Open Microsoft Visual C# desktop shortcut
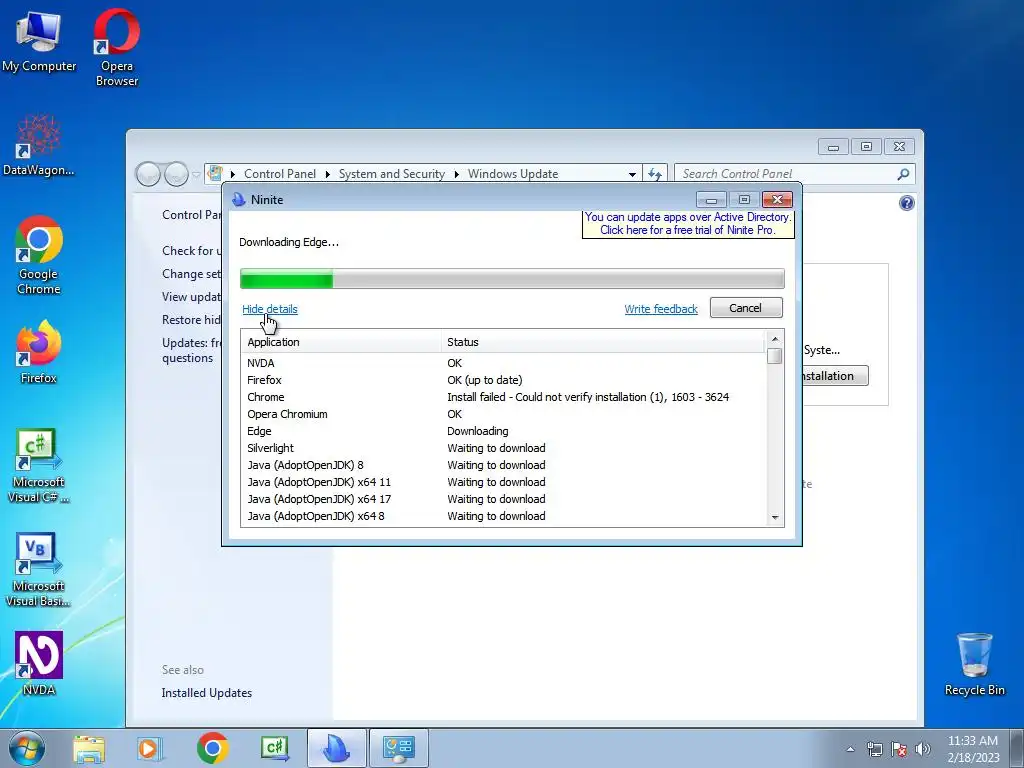The height and width of the screenshot is (768, 1024). [x=39, y=466]
